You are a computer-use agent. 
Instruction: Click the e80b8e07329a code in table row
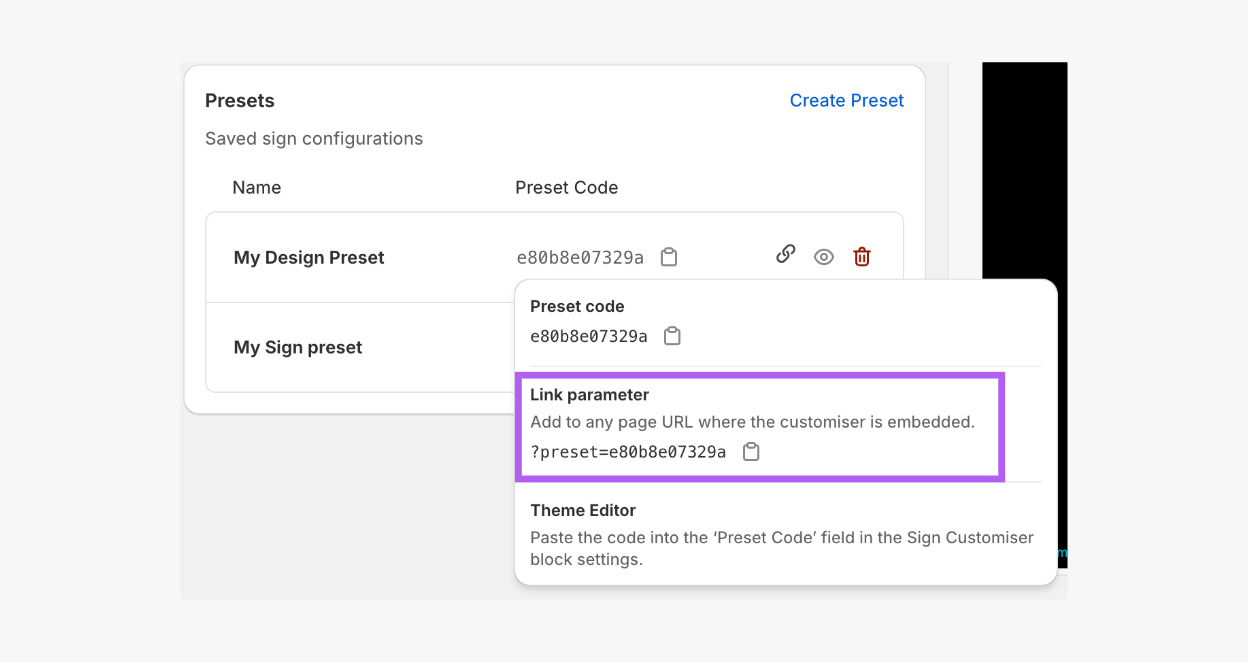580,257
